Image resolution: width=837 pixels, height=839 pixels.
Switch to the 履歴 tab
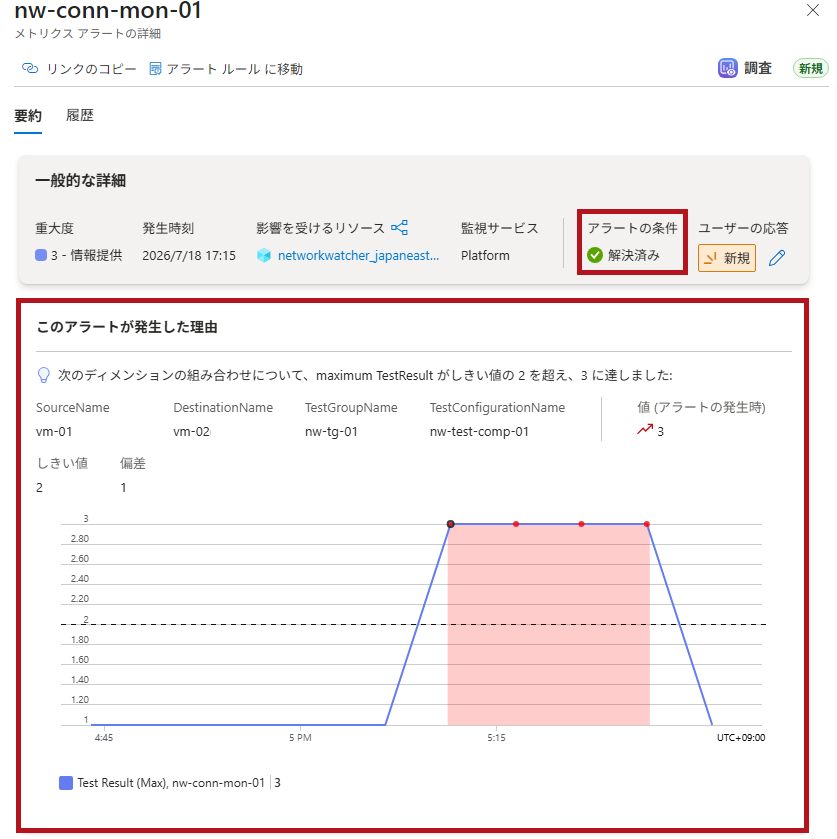[80, 115]
